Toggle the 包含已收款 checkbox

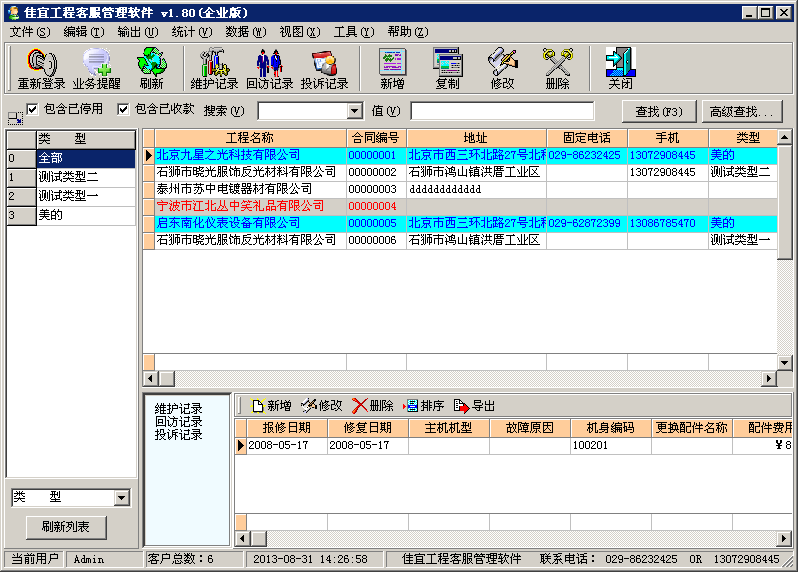coord(123,109)
